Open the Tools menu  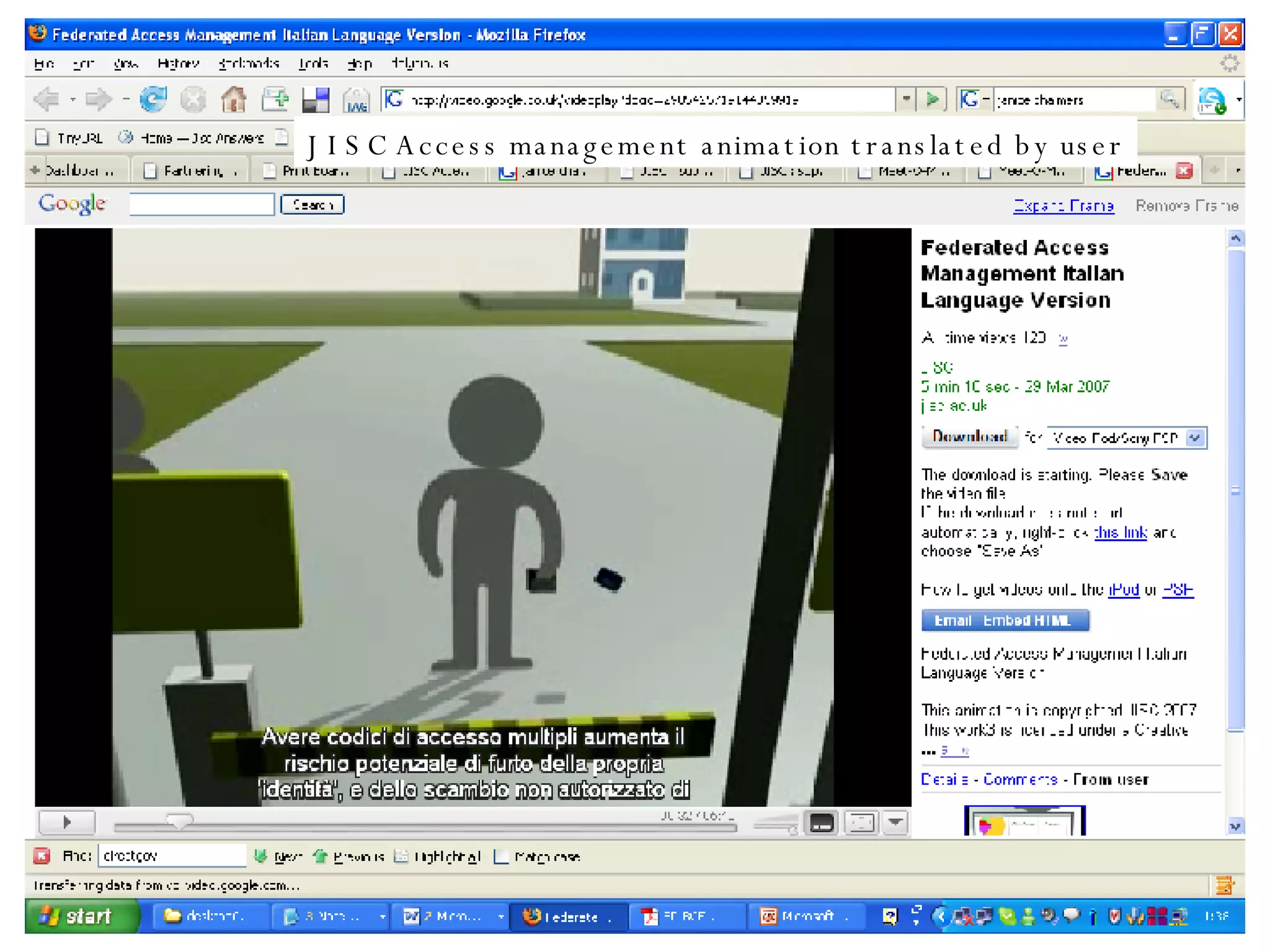(313, 63)
